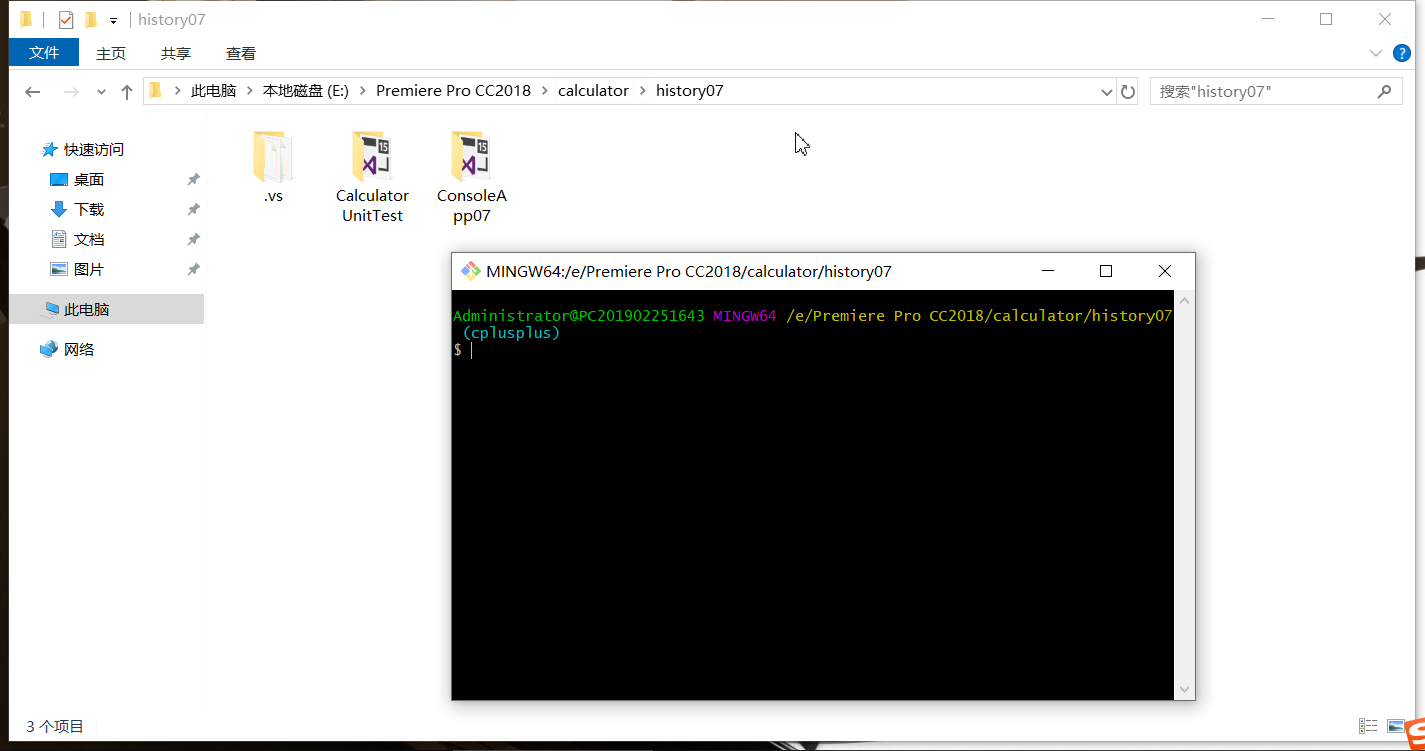The image size is (1425, 751).
Task: Expand the chevron after 此电脑 in address bar
Action: 249,91
